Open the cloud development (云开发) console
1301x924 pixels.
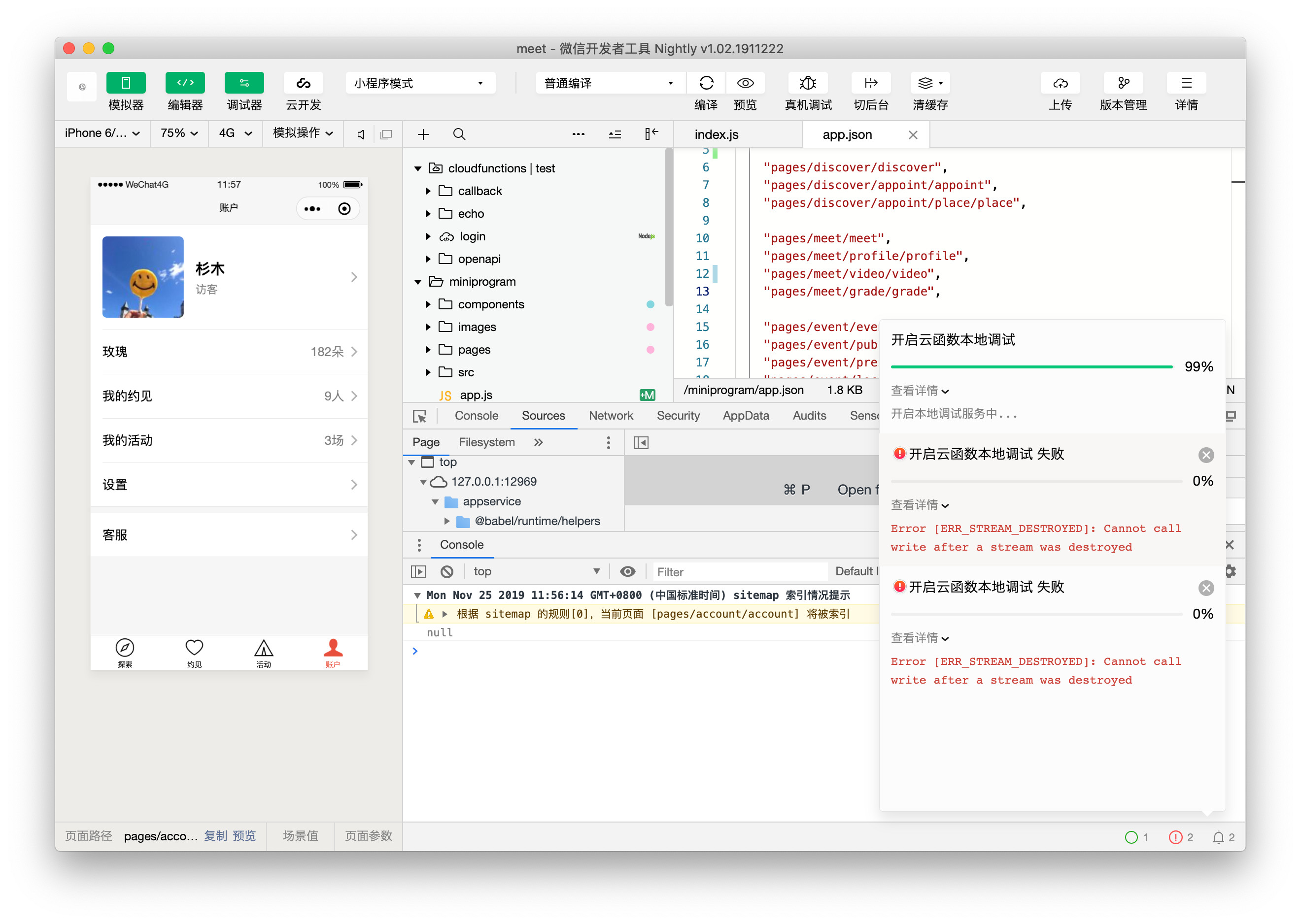(x=304, y=83)
